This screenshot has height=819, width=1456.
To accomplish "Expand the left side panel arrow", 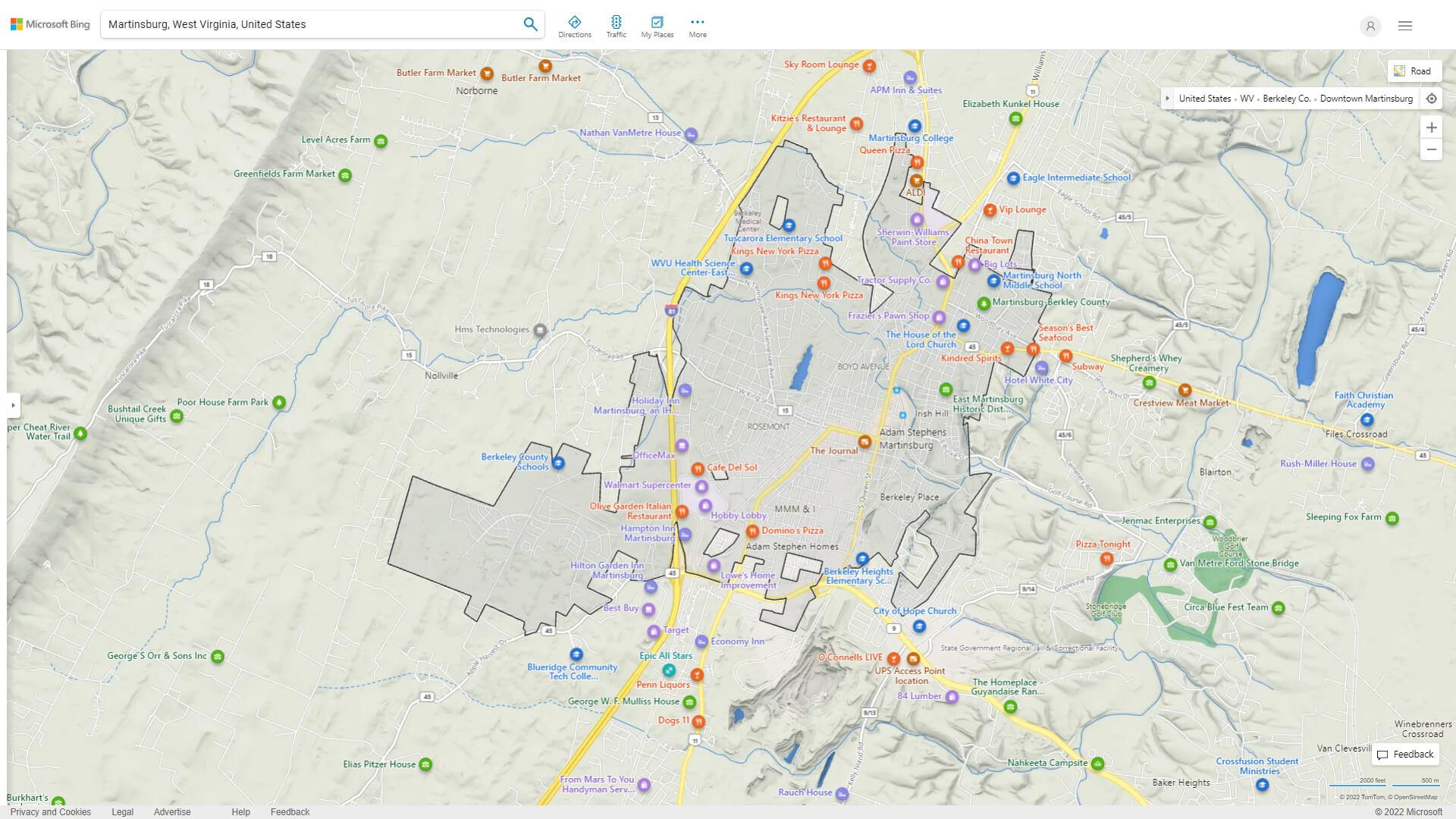I will click(x=13, y=405).
